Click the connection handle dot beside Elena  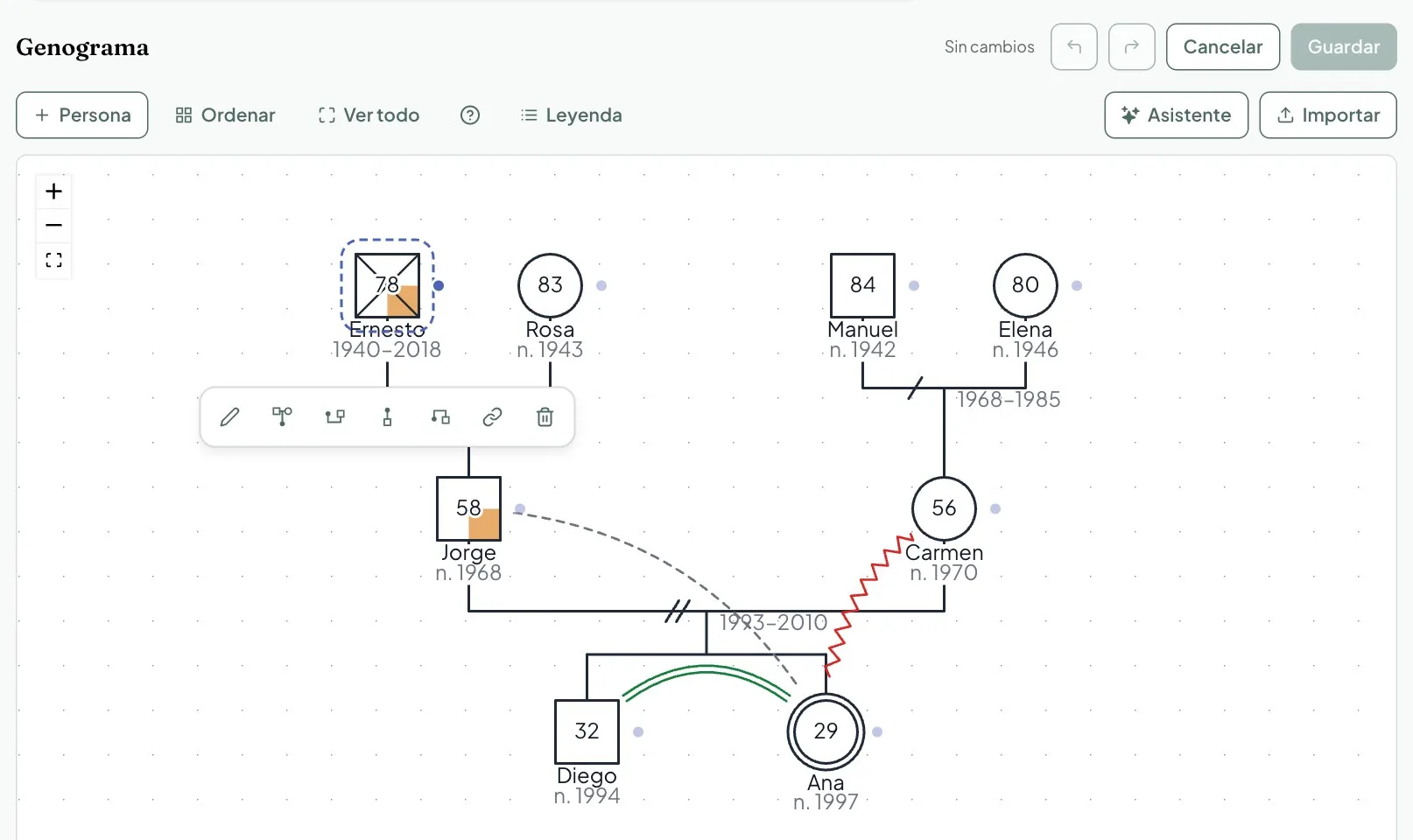1077,285
